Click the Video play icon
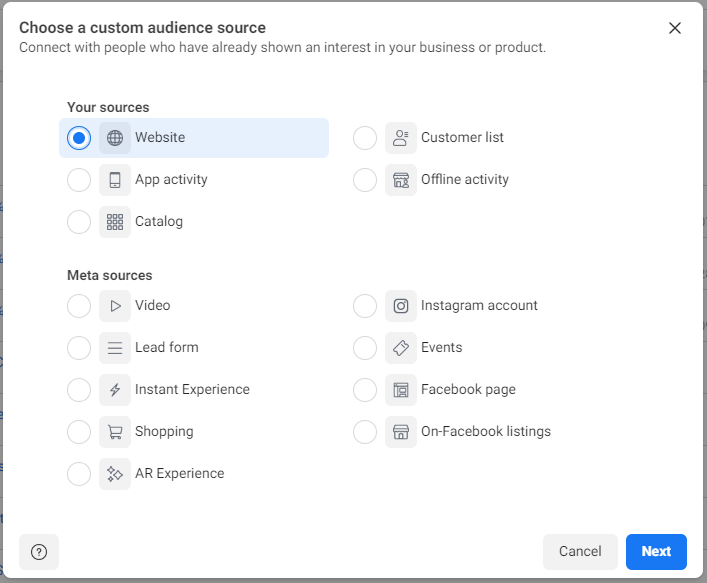This screenshot has height=583, width=707. point(115,306)
